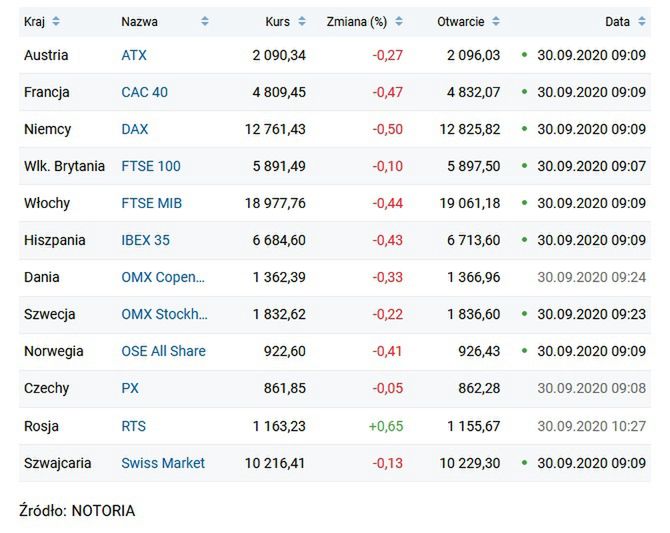Open the ATX index link
Image resolution: width=670 pixels, height=533 pixels.
pyautogui.click(x=134, y=55)
